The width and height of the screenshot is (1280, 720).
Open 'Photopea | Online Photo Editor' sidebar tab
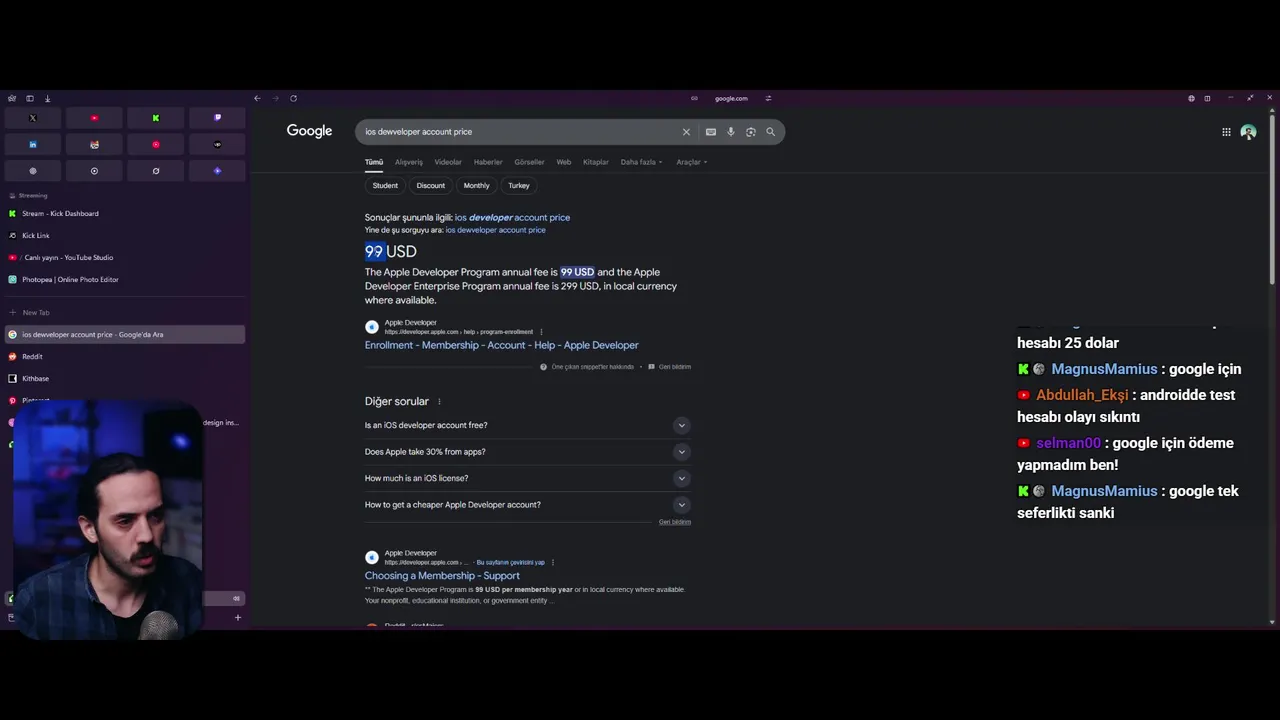(x=125, y=280)
